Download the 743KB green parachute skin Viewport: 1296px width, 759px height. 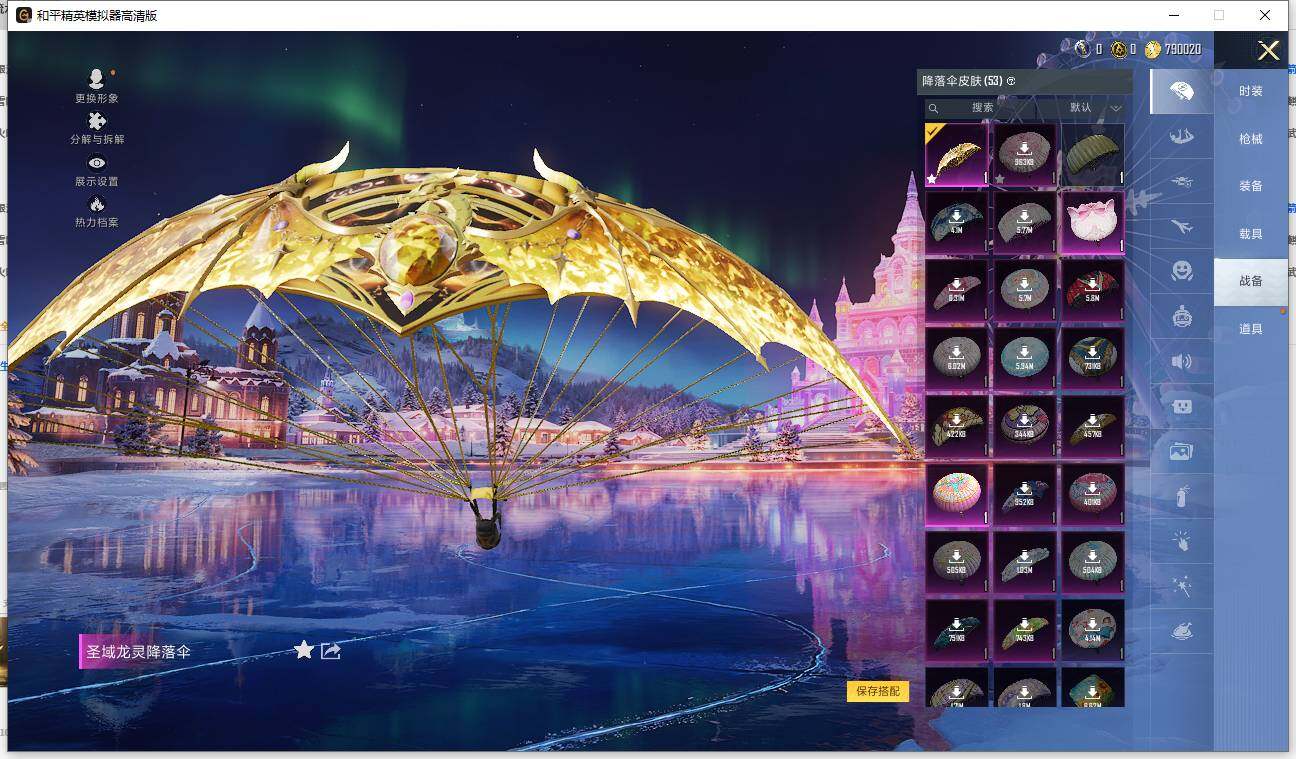tap(1024, 630)
